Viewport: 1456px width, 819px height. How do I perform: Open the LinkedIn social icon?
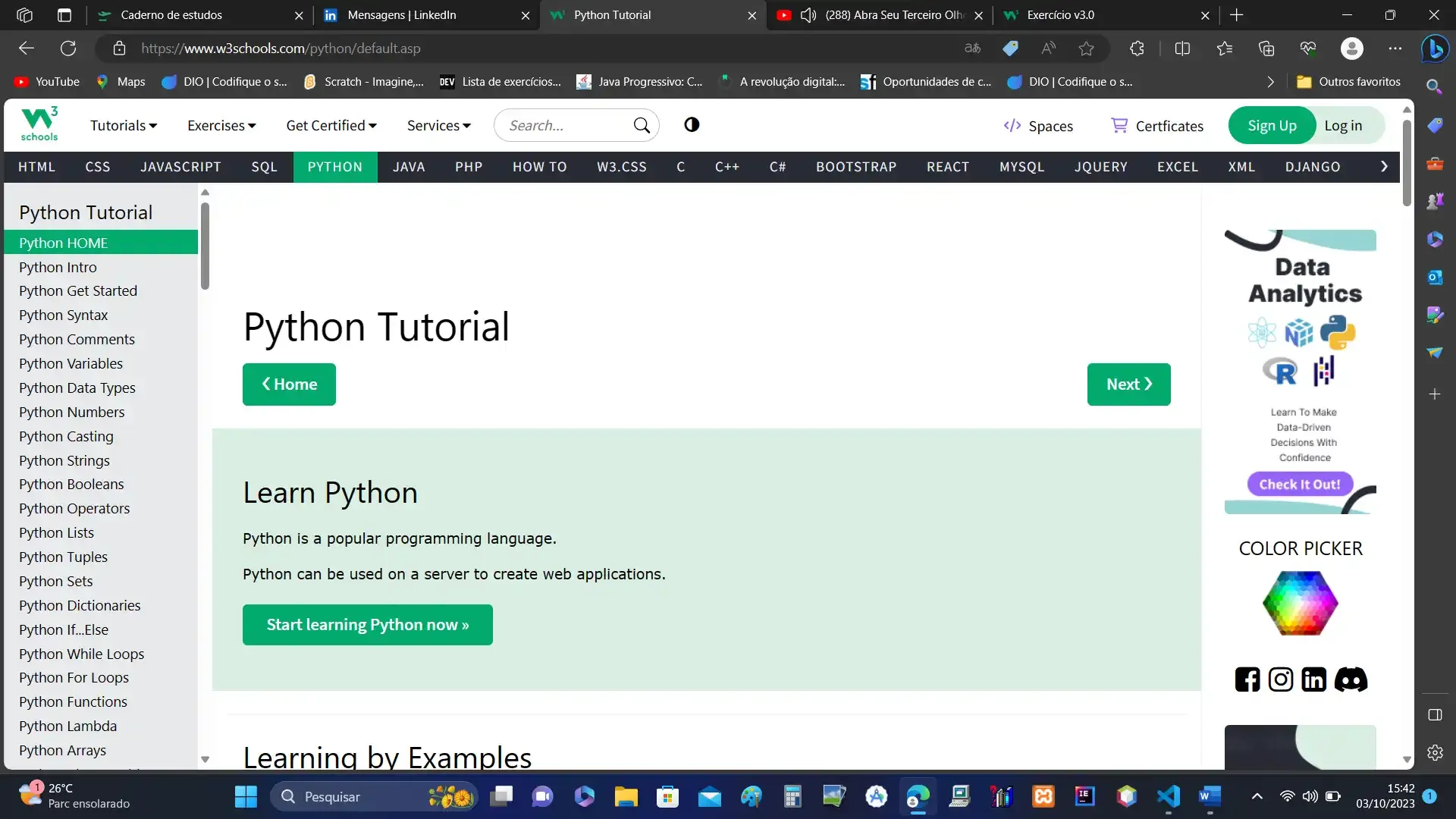click(x=1314, y=679)
